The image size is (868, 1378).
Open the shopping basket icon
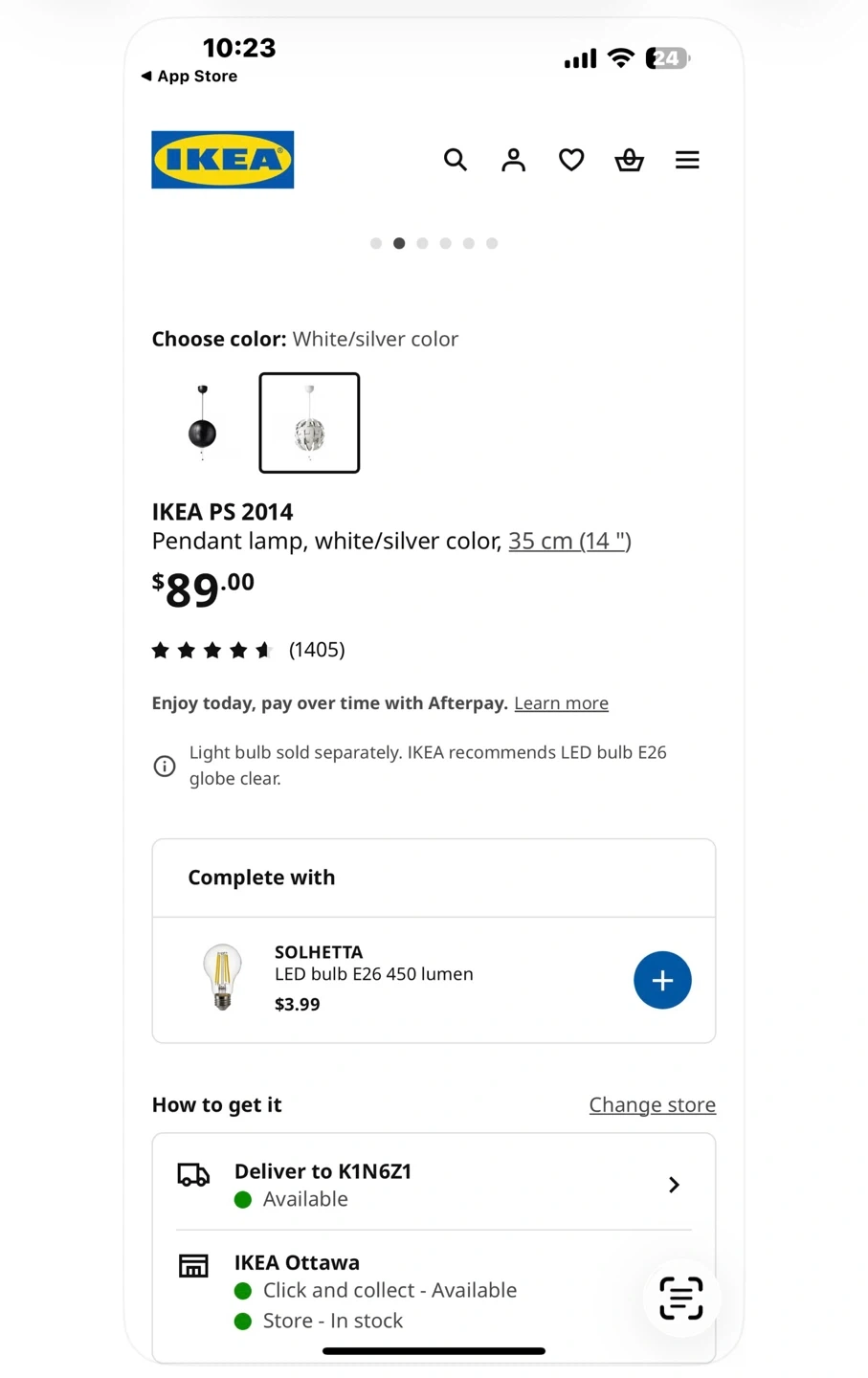click(629, 160)
